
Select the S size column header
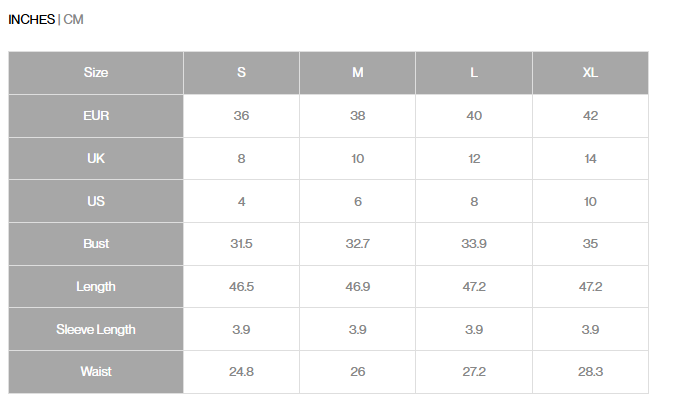241,73
